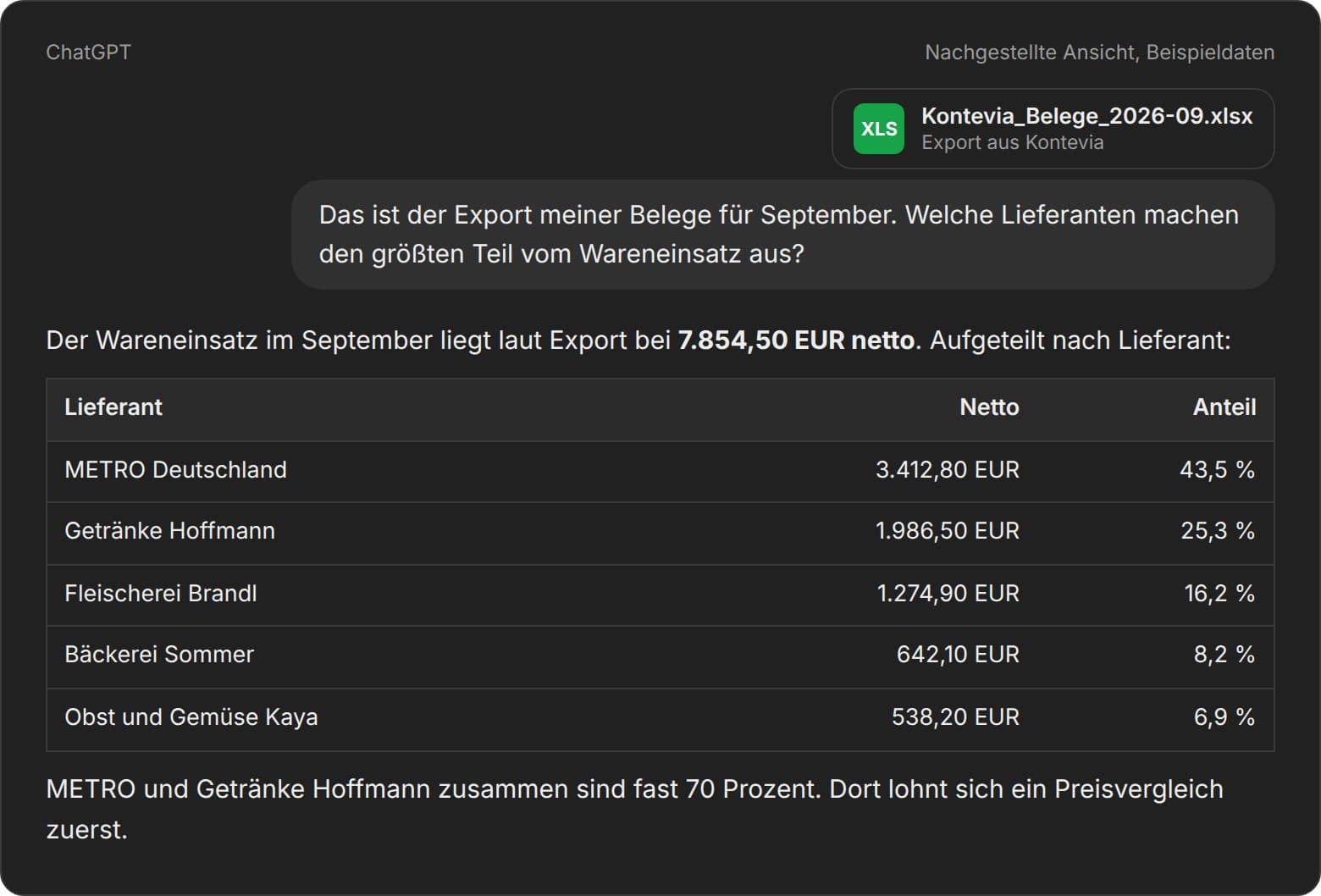
Task: Click the share '8,2 %'
Action: (x=1224, y=655)
